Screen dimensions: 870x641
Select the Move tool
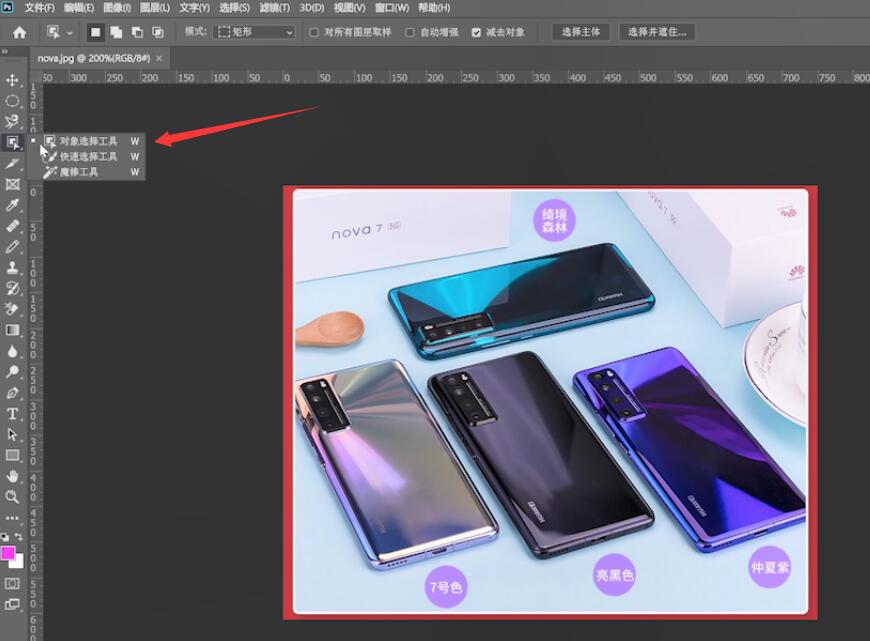[x=12, y=80]
